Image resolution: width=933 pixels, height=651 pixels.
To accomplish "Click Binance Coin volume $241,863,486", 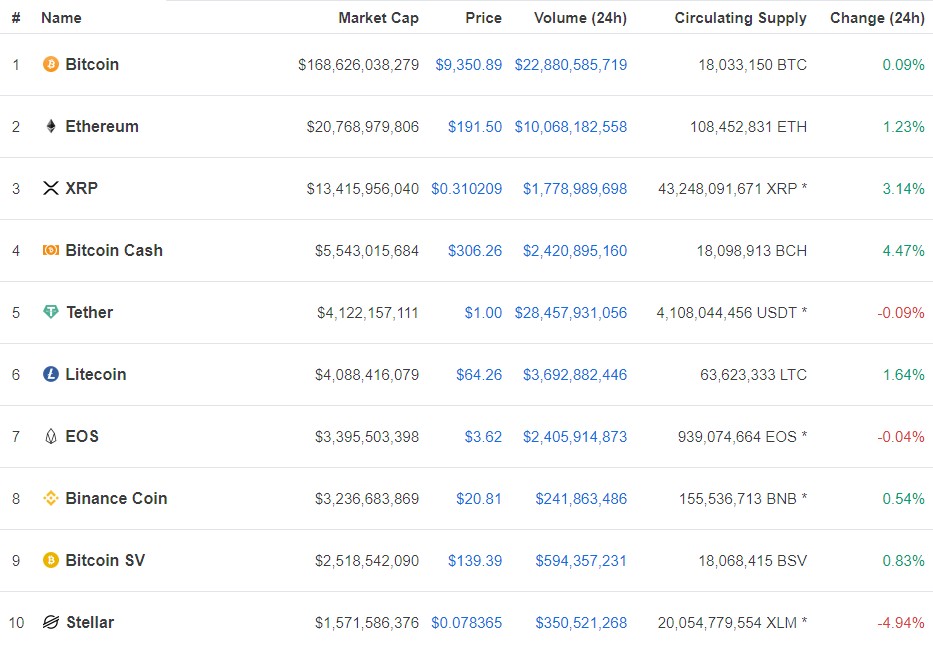I will pyautogui.click(x=581, y=499).
